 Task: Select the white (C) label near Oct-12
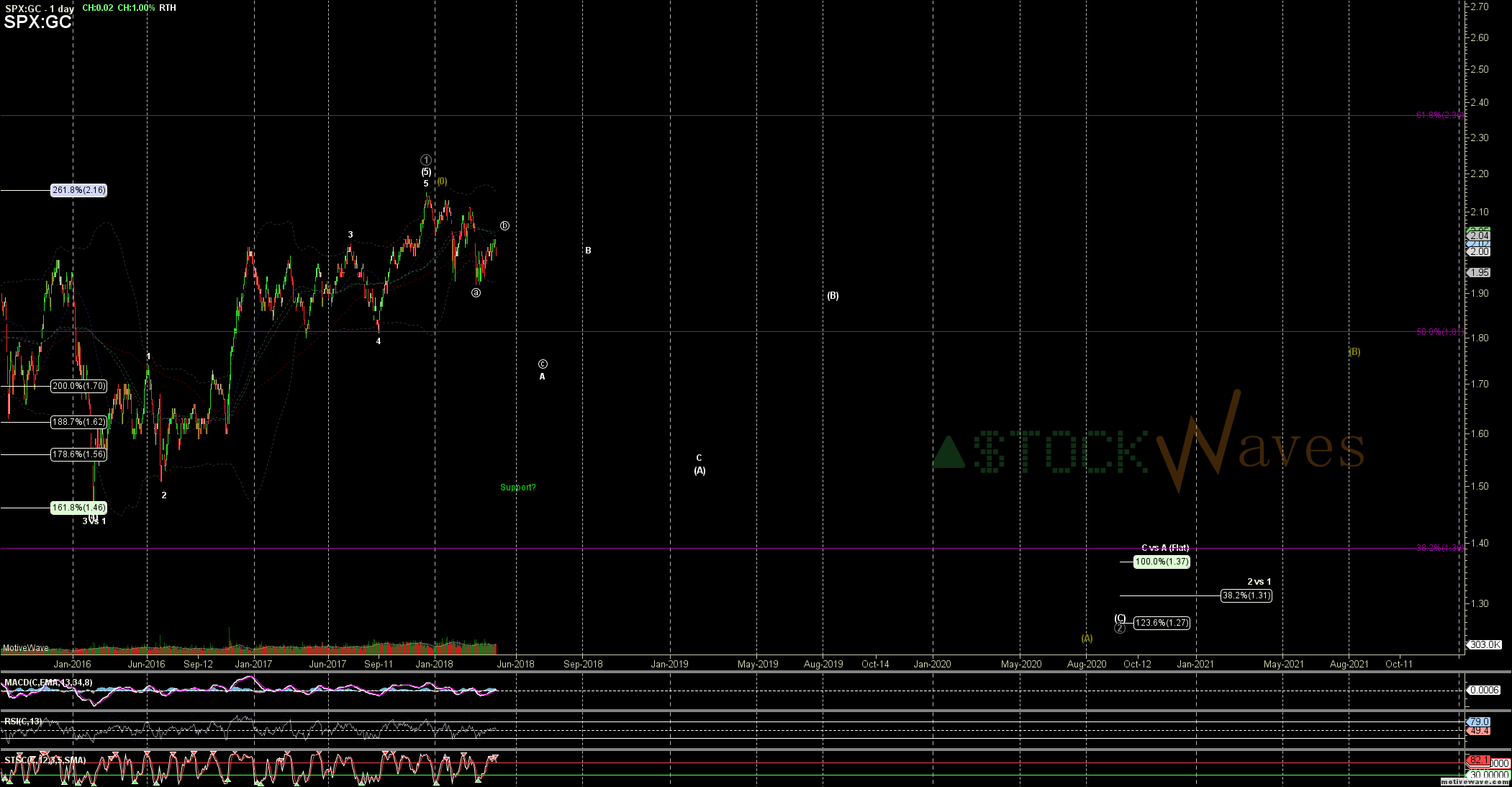[1120, 619]
